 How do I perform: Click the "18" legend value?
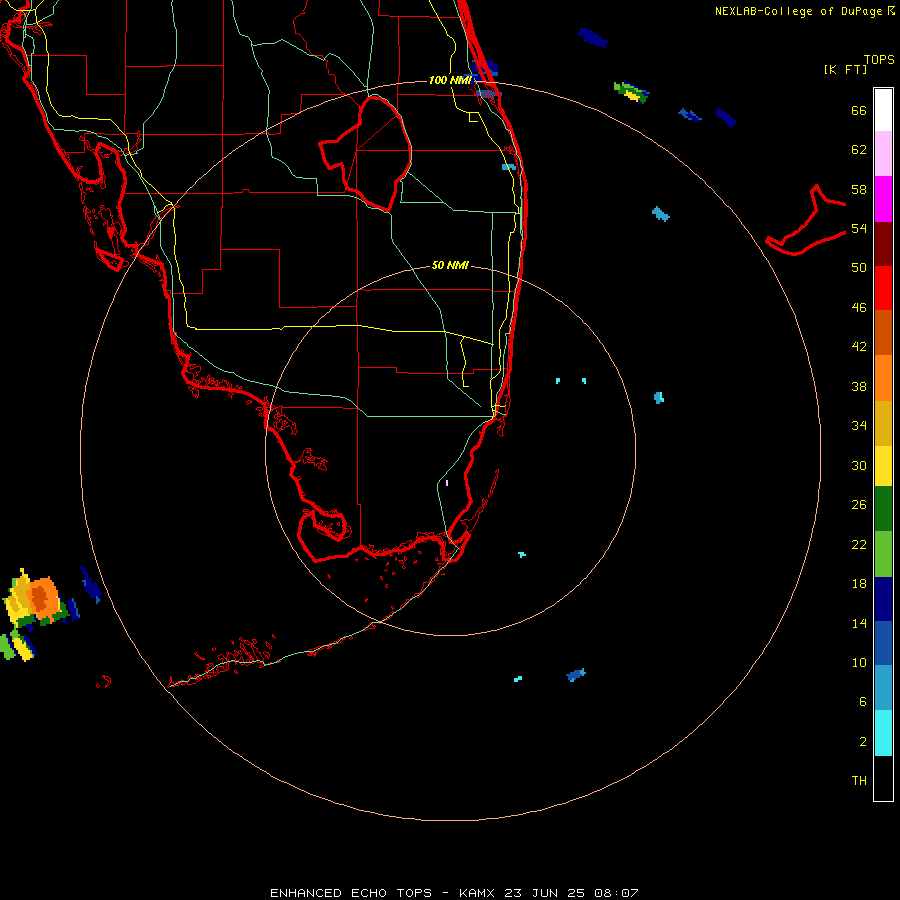click(859, 584)
